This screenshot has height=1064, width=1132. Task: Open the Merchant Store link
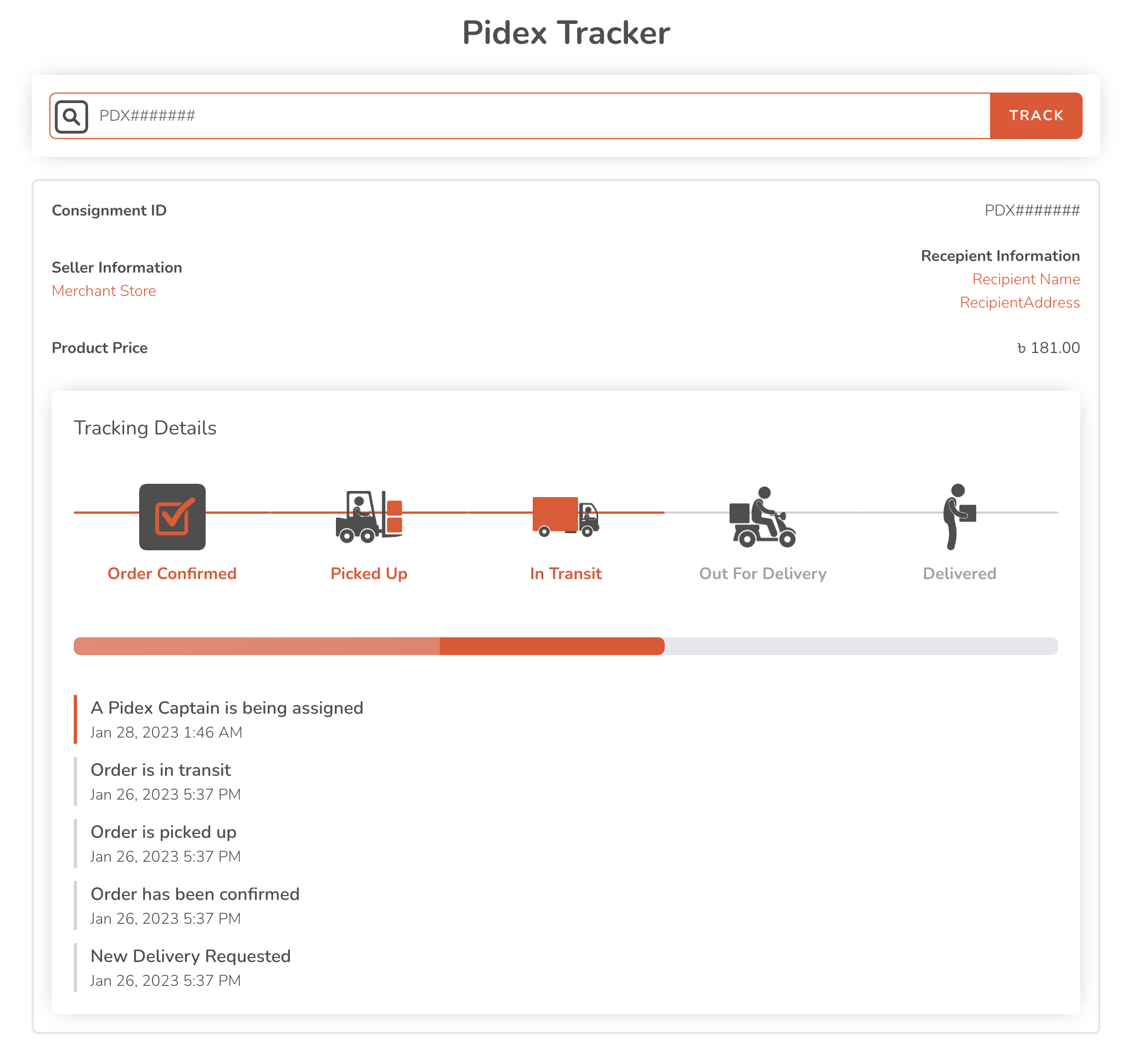104,291
